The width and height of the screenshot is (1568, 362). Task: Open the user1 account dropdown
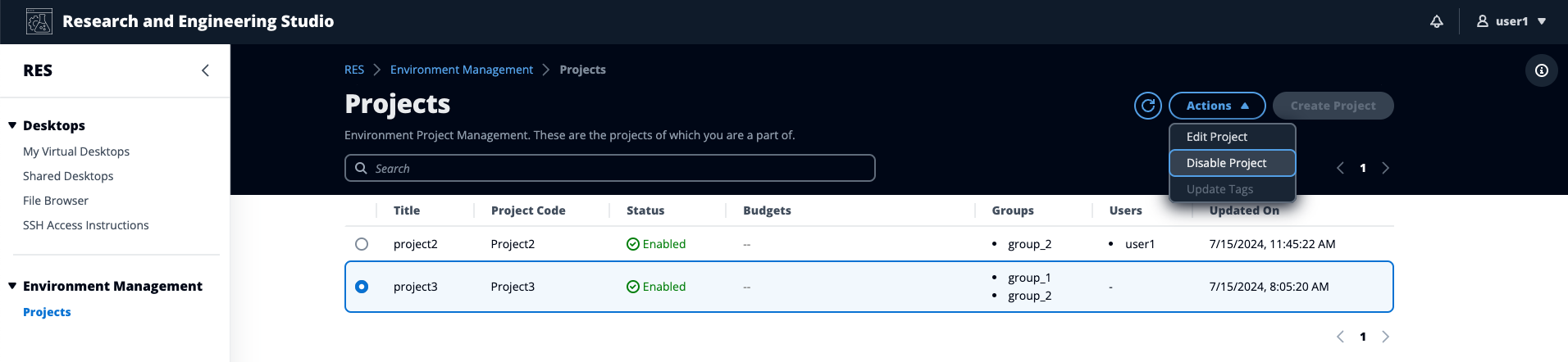click(1513, 21)
